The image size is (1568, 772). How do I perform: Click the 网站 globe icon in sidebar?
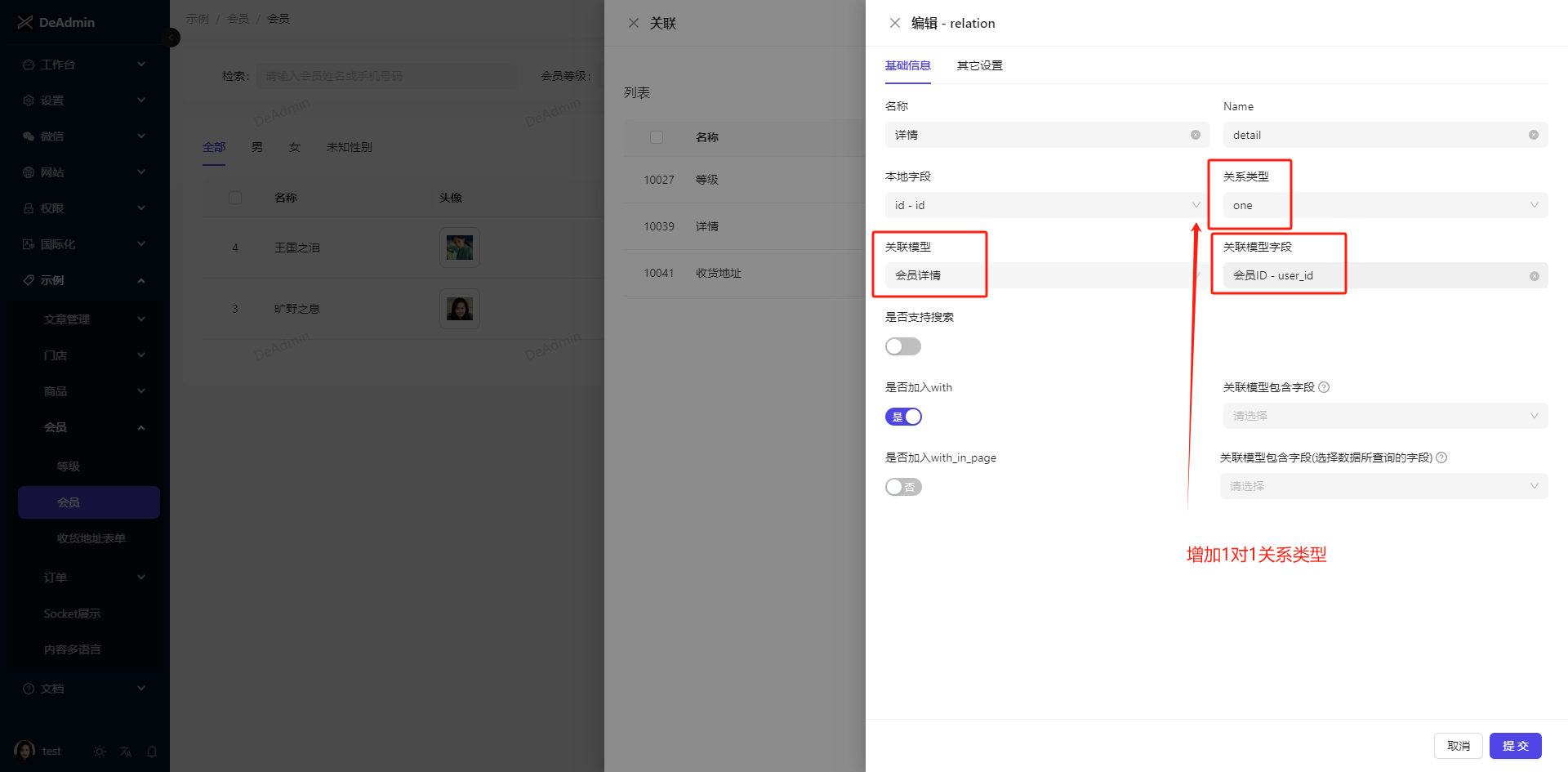29,172
